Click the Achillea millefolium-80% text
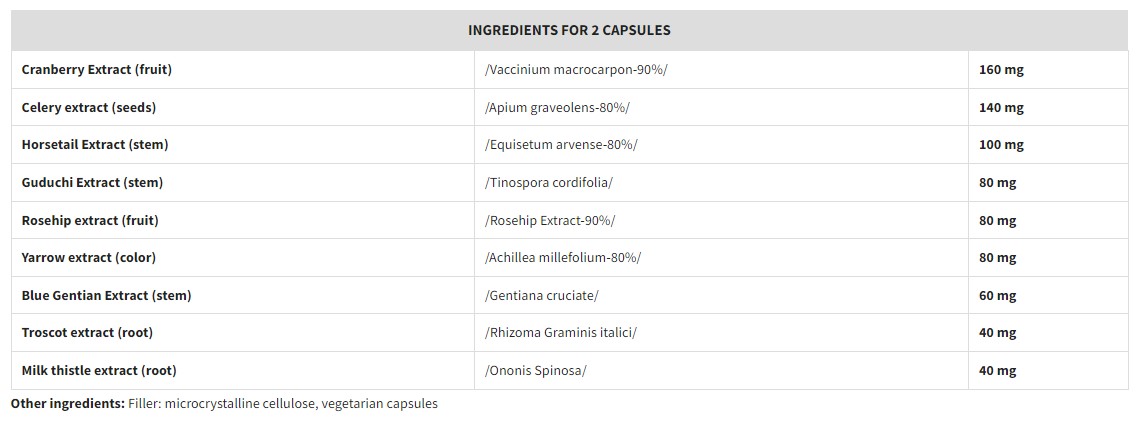Screen dimensions: 1144x438 pos(563,257)
